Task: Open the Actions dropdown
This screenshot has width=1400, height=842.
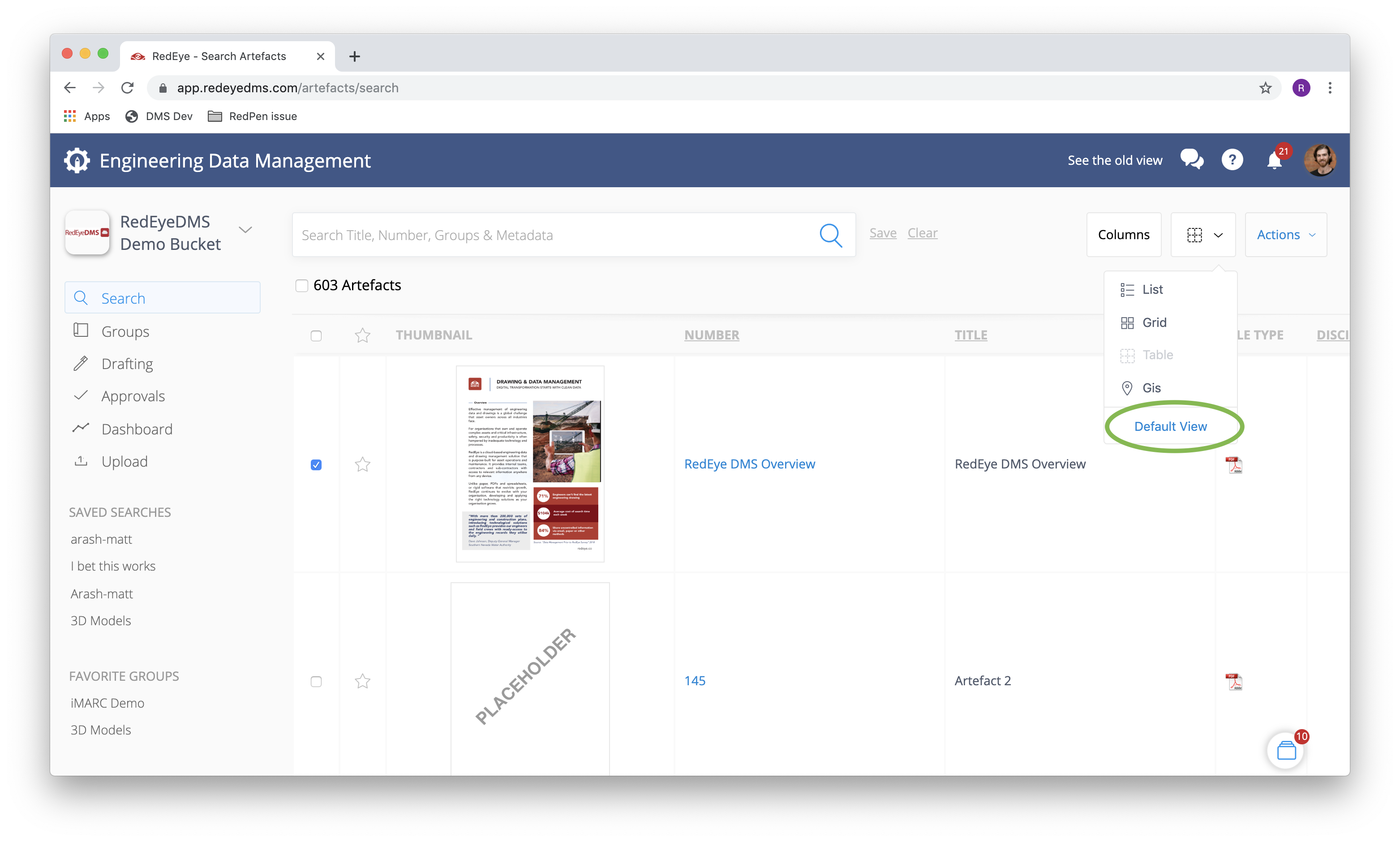Action: [1285, 234]
